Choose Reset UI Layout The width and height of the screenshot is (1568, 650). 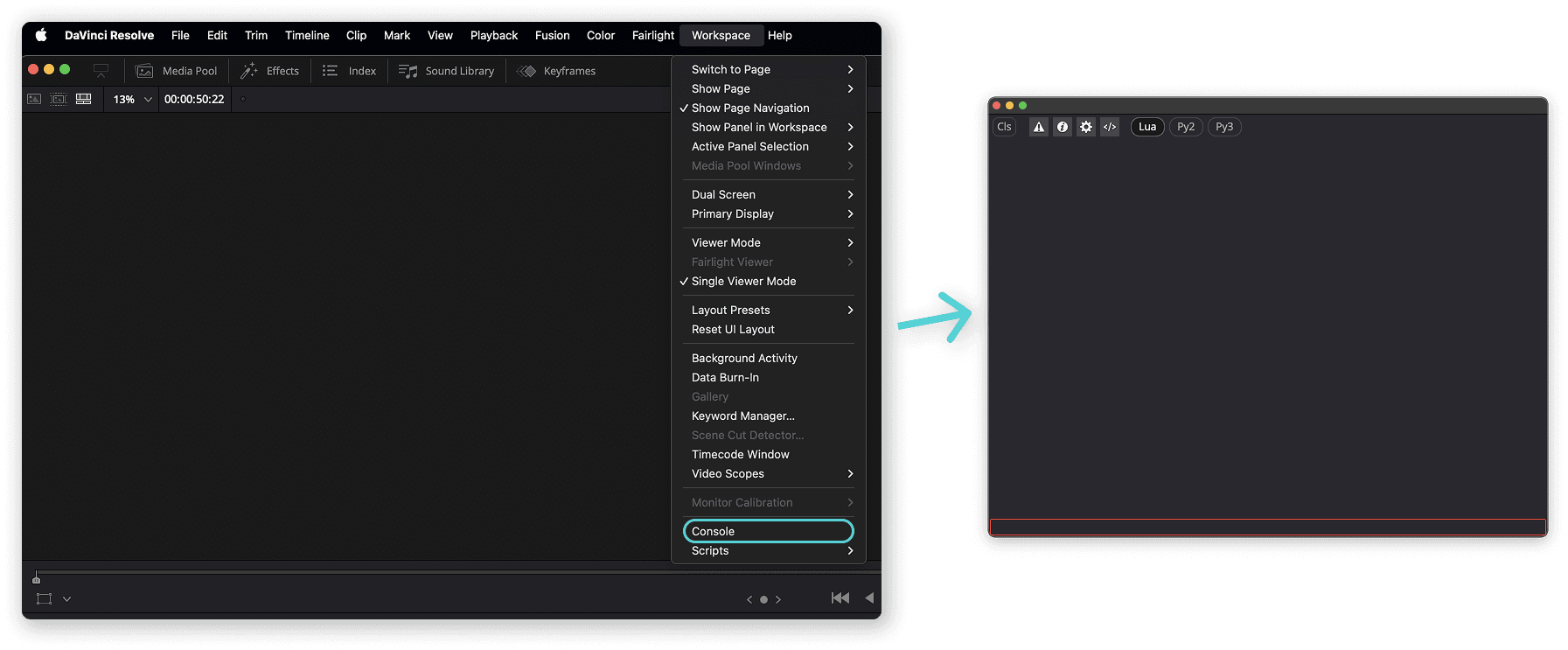coord(768,329)
